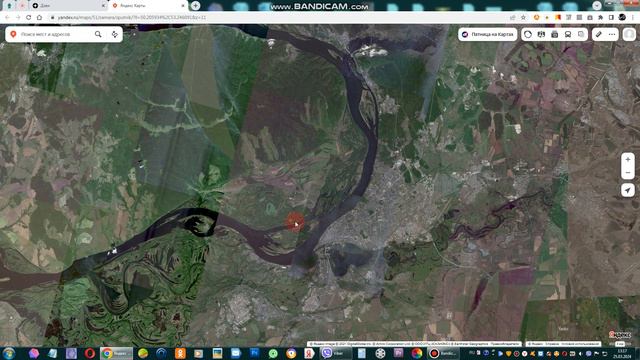Open a new browser tab

tap(196, 5)
